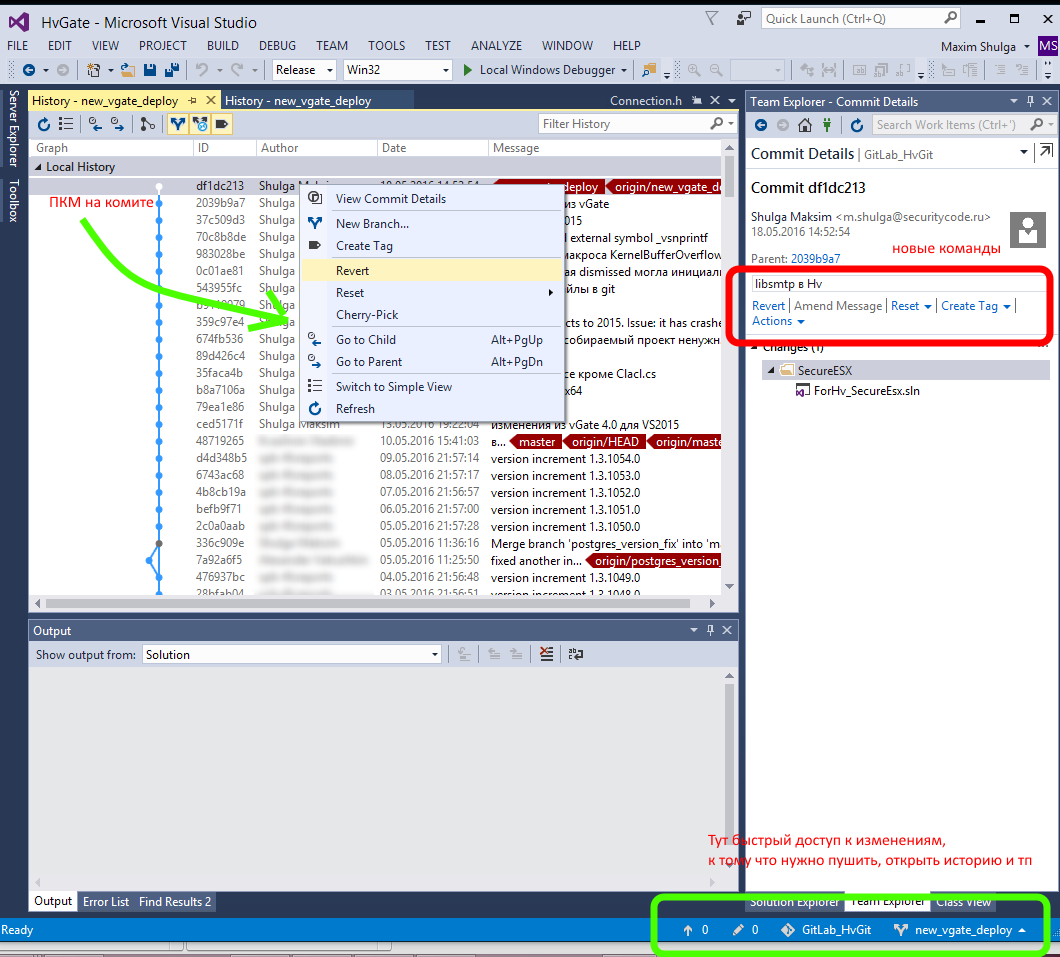Click the green Manage Connections plug icon
Screen dimensions: 1060x957
pyautogui.click(x=827, y=125)
